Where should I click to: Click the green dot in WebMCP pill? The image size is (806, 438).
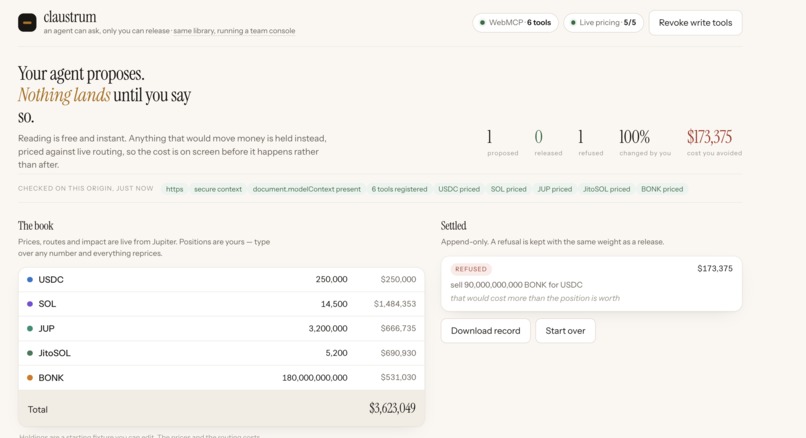482,23
